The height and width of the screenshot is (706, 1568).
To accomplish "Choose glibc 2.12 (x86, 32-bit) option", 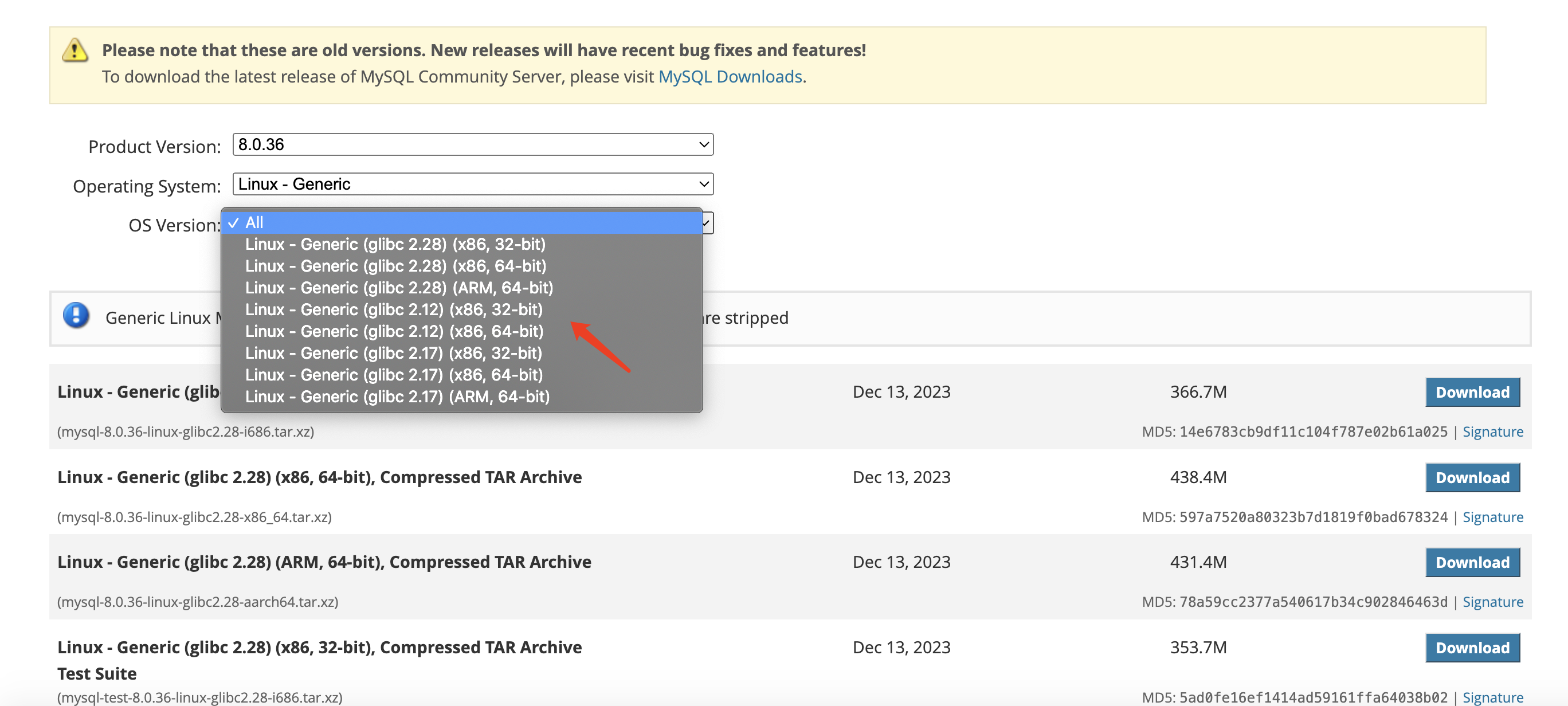I will coord(462,310).
